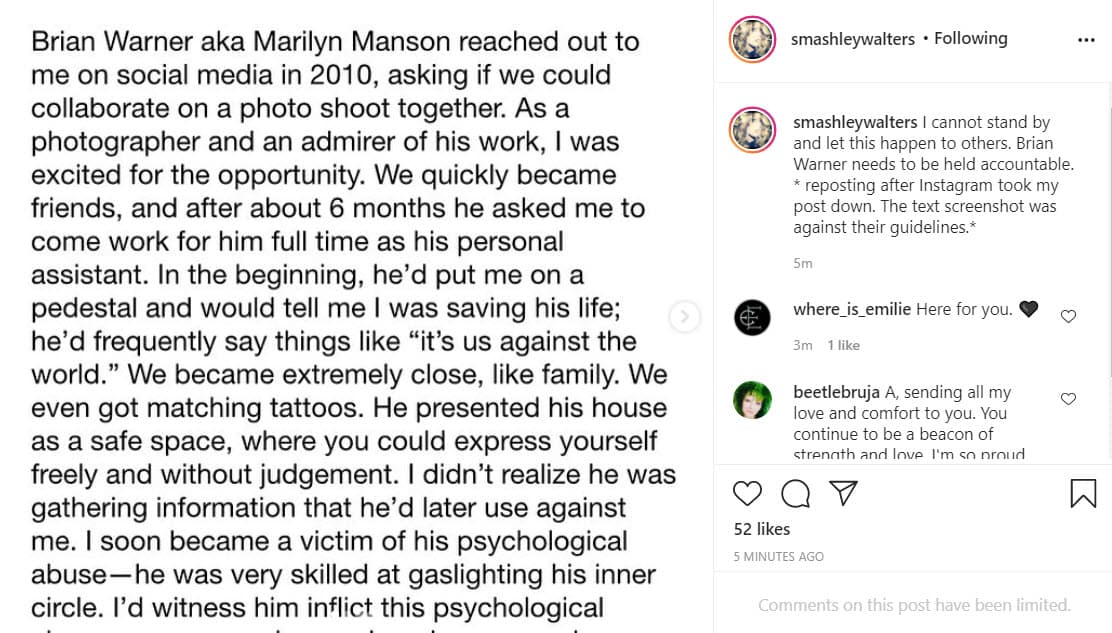This screenshot has width=1112, height=633.
Task: Click the 5 MINUTES AGO timestamp
Action: click(x=778, y=556)
